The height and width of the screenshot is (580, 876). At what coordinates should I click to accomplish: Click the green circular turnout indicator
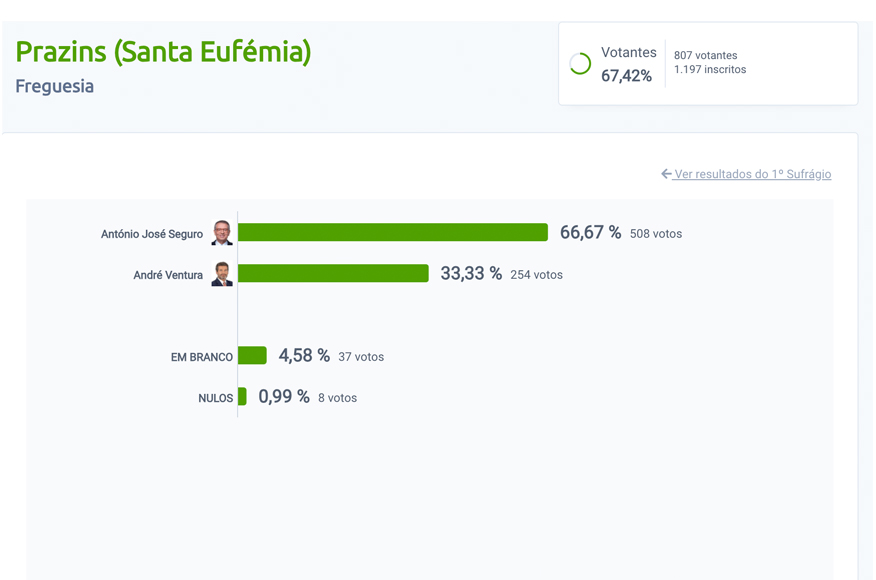click(580, 63)
